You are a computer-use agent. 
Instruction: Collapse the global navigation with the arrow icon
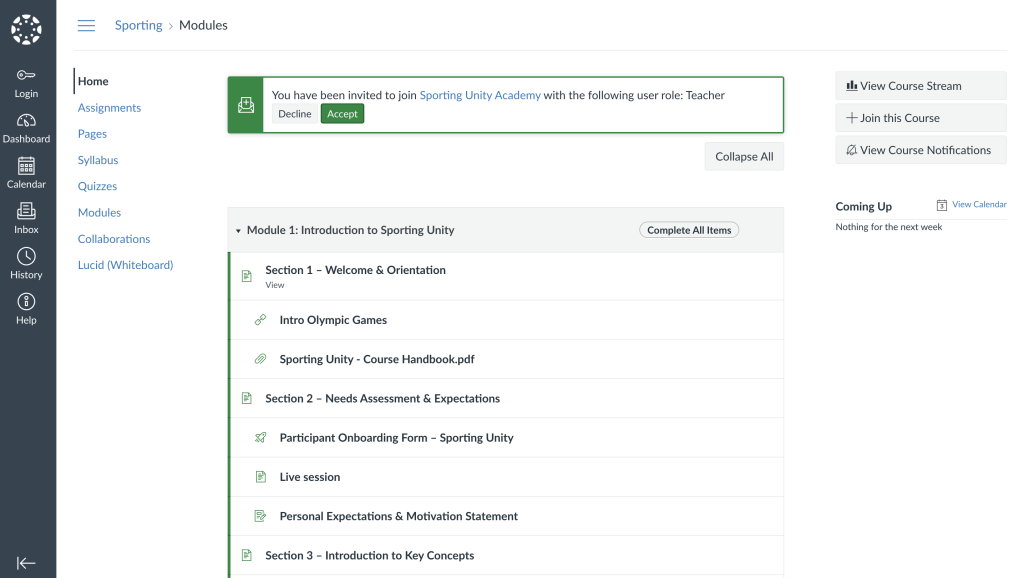pos(26,563)
